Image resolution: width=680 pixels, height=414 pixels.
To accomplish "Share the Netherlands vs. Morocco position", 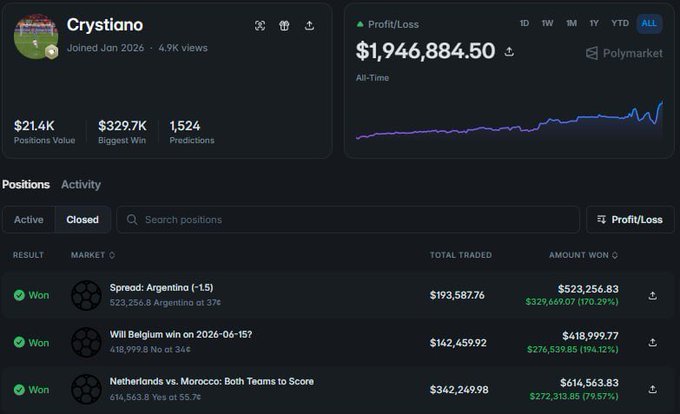I will point(652,389).
